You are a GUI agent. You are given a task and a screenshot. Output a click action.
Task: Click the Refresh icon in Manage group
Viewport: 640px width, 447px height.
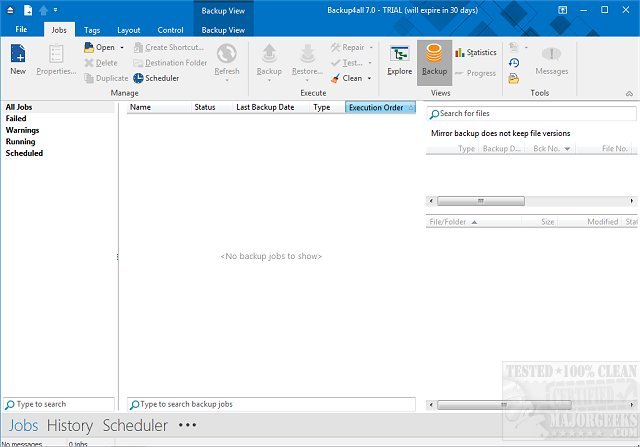pyautogui.click(x=227, y=54)
